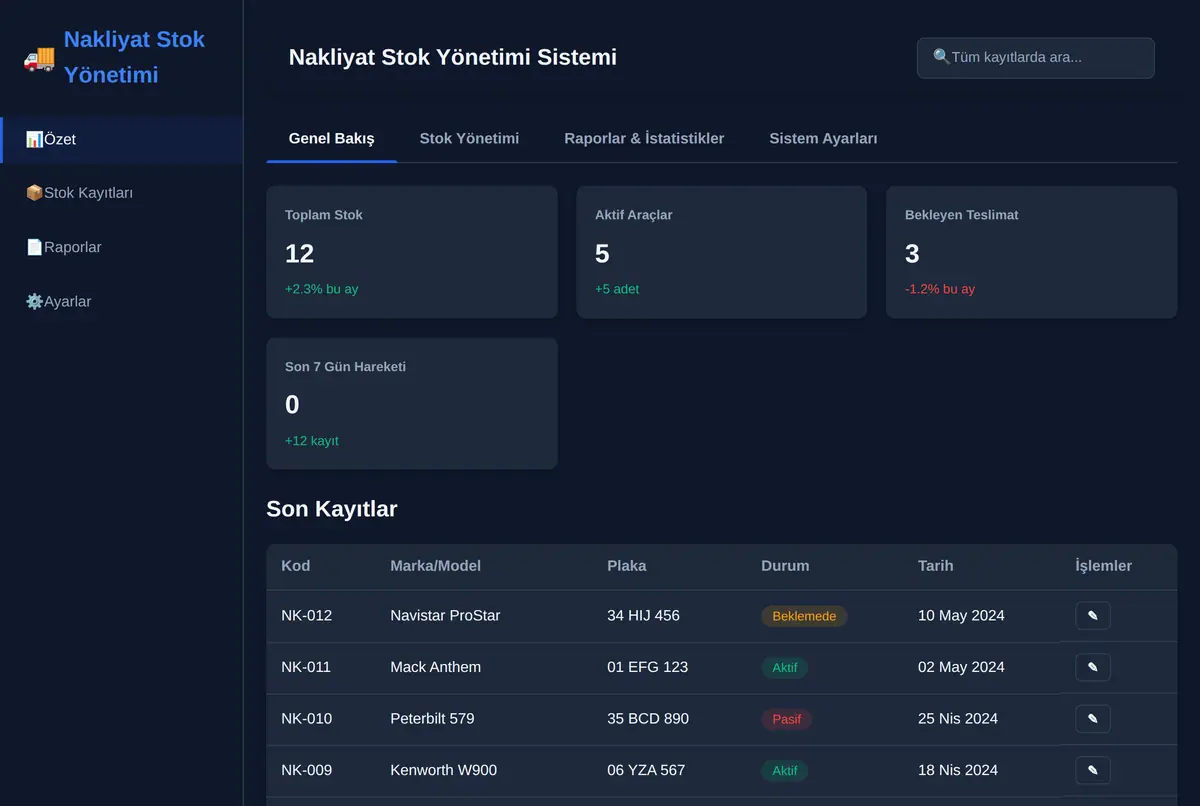Open Ayarlar in the sidebar
Image resolution: width=1200 pixels, height=806 pixels.
coord(121,301)
